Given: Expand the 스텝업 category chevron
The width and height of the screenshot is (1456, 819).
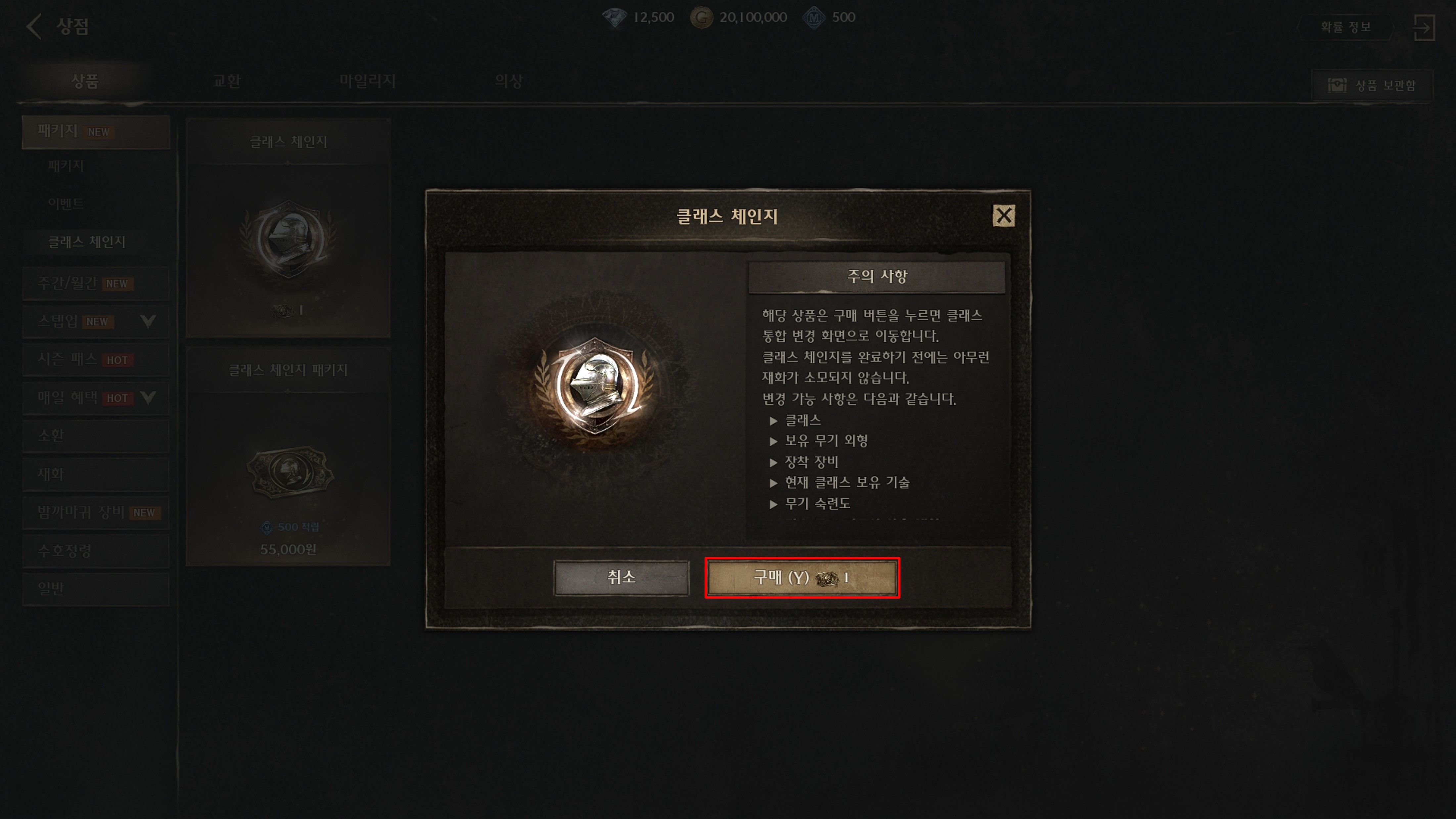Looking at the screenshot, I should click(148, 322).
